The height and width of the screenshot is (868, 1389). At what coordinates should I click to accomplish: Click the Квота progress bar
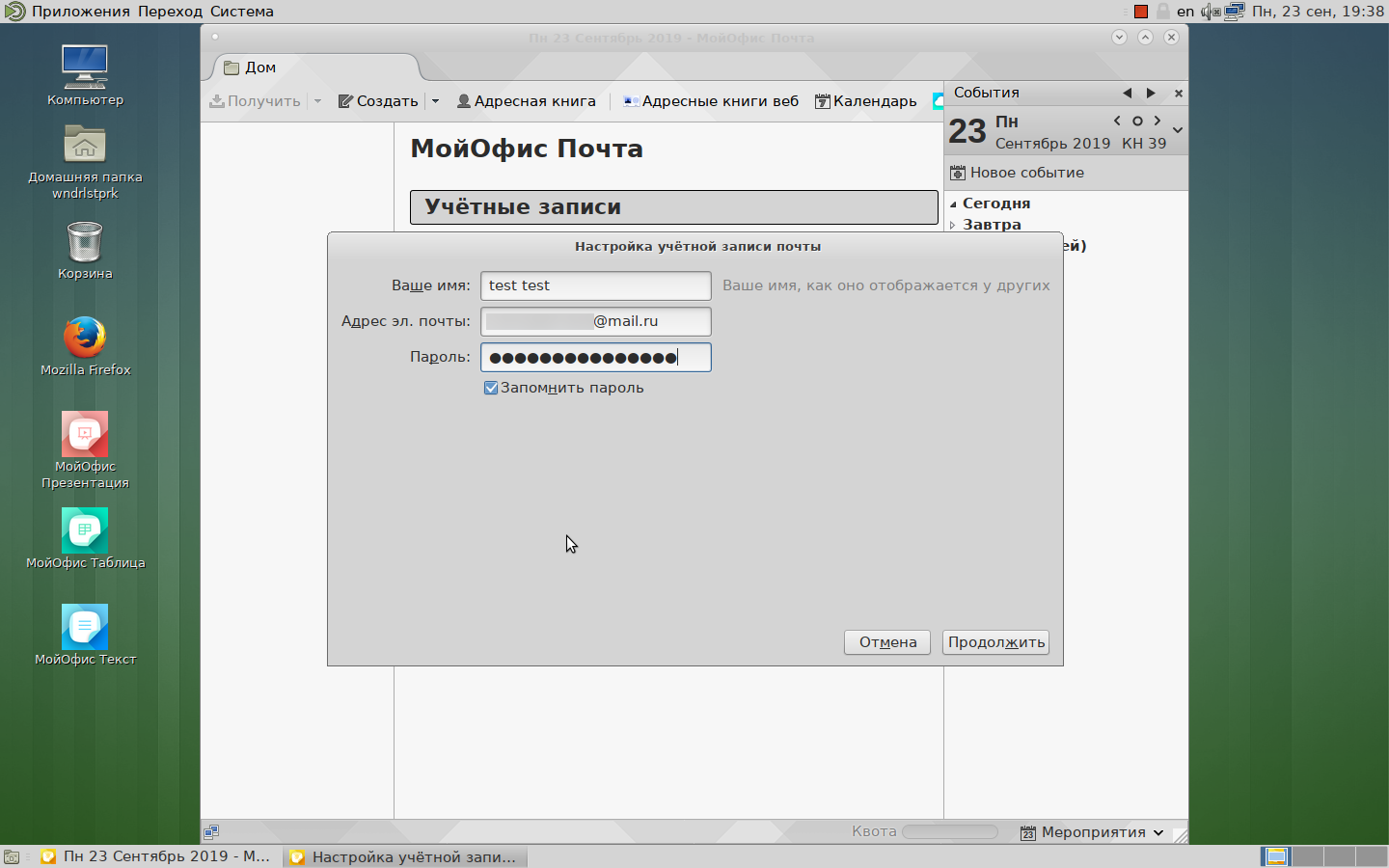point(949,831)
